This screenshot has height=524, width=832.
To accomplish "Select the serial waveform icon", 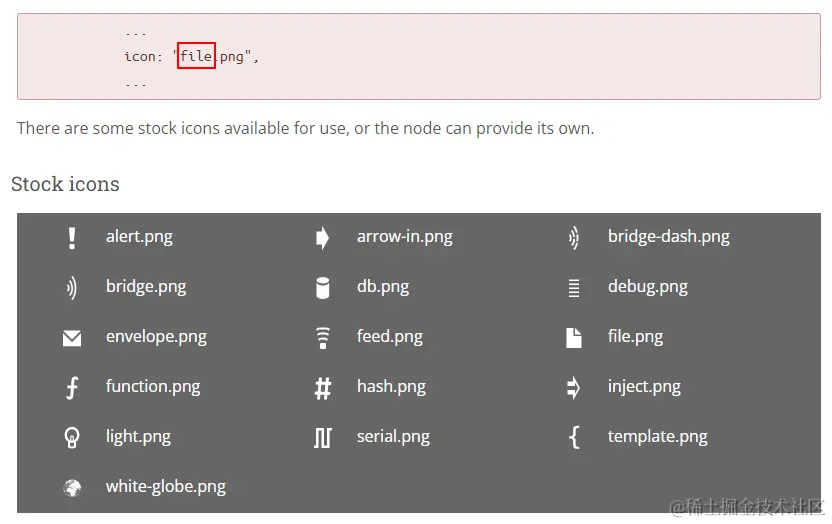I will pyautogui.click(x=322, y=438).
